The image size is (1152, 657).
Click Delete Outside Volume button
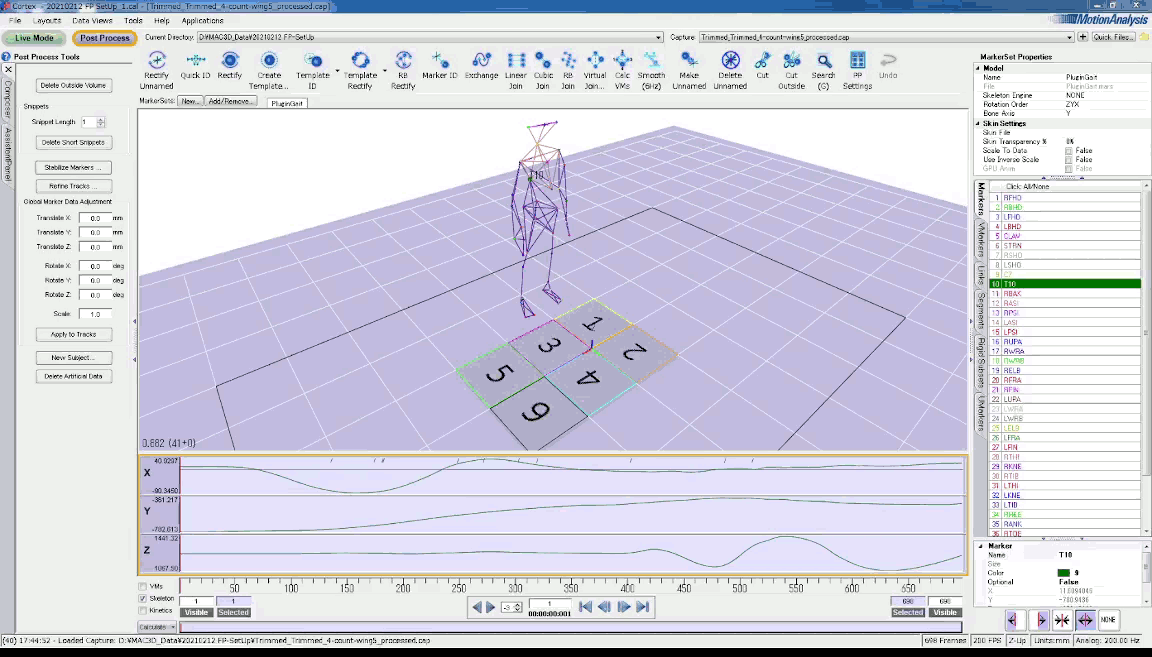73,85
